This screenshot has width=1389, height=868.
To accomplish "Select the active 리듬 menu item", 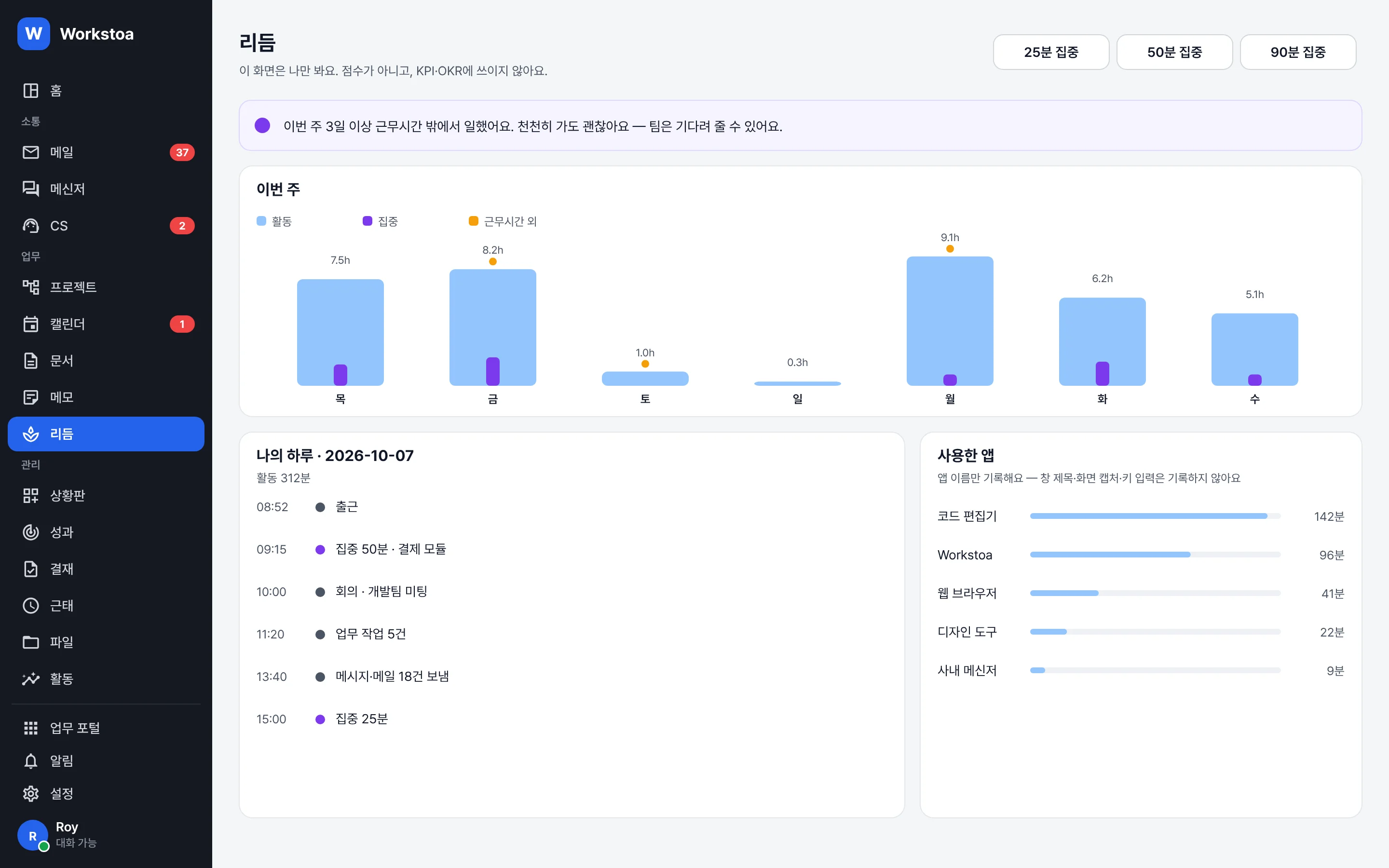I will (106, 434).
